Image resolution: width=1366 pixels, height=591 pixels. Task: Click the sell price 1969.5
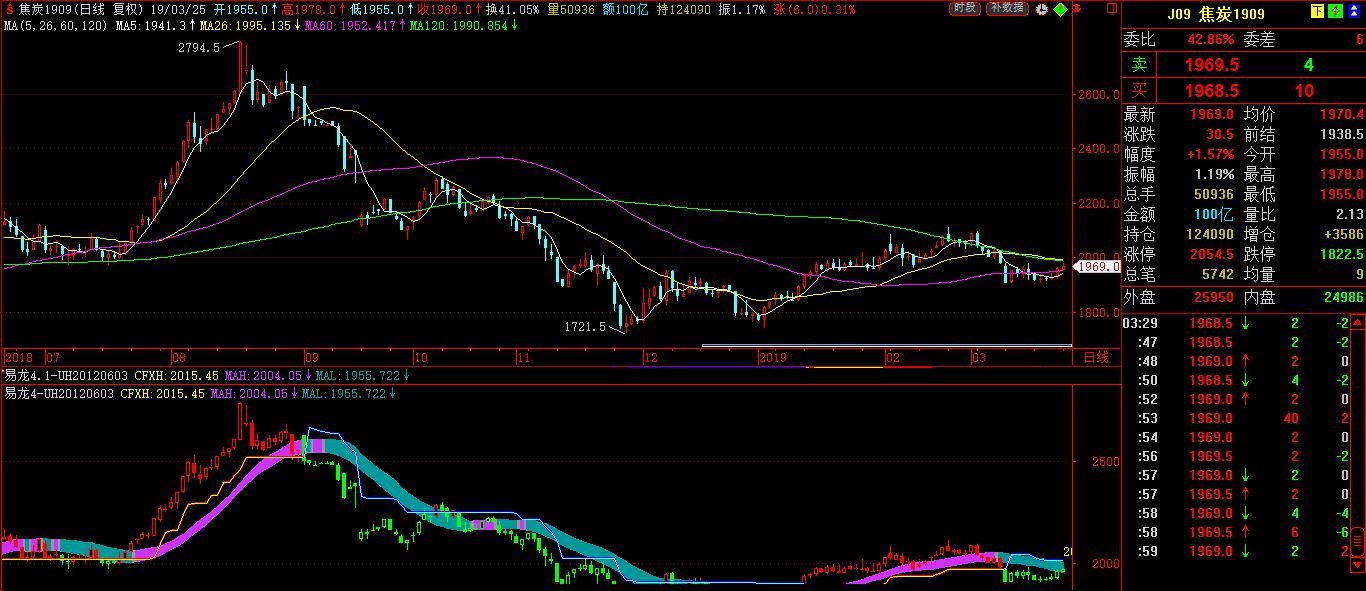(1212, 65)
